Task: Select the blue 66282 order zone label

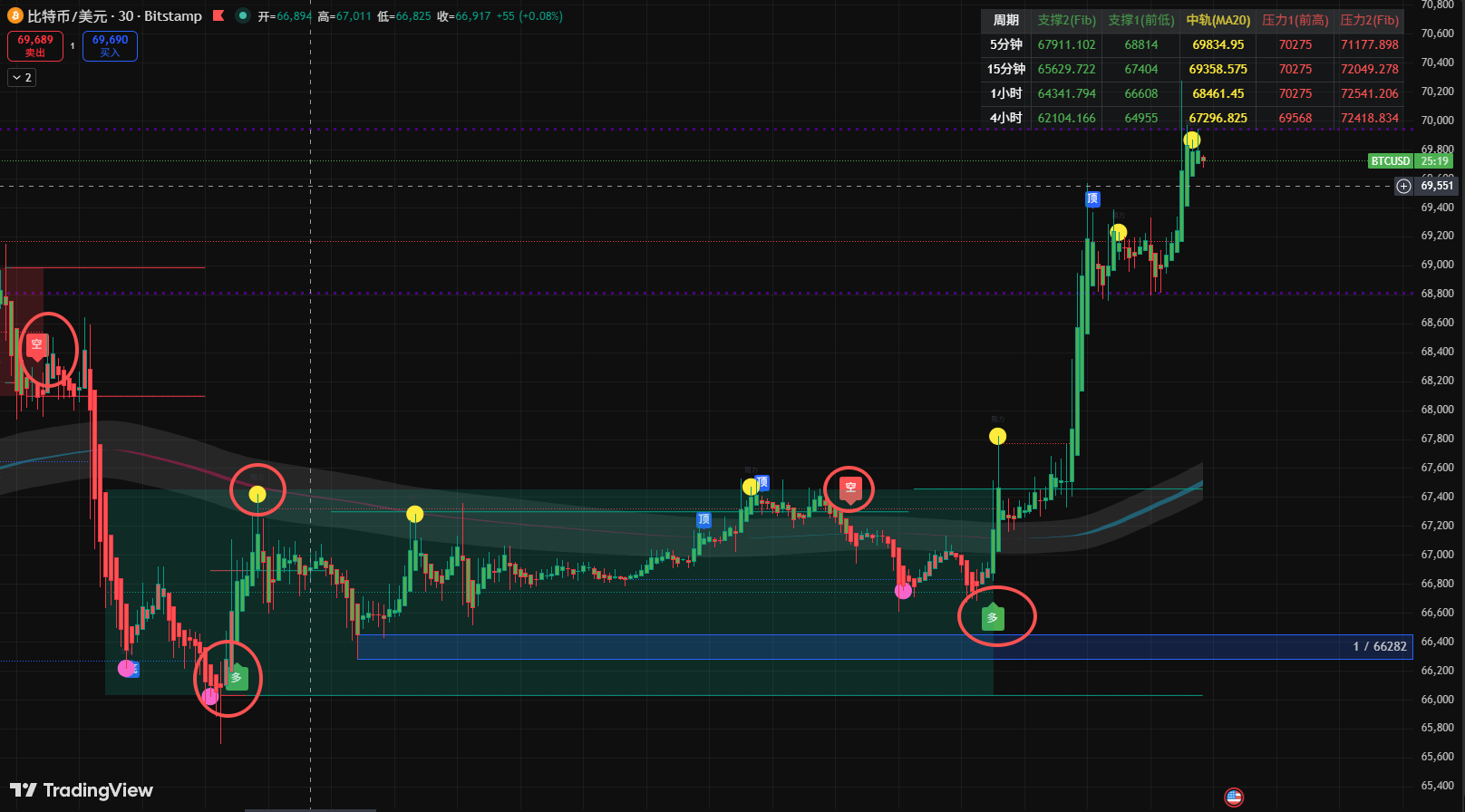Action: [1380, 646]
